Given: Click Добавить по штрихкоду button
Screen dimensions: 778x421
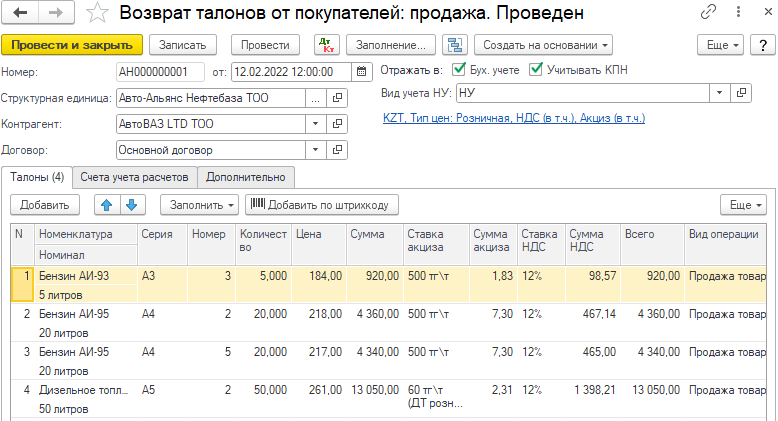Looking at the screenshot, I should [x=322, y=204].
